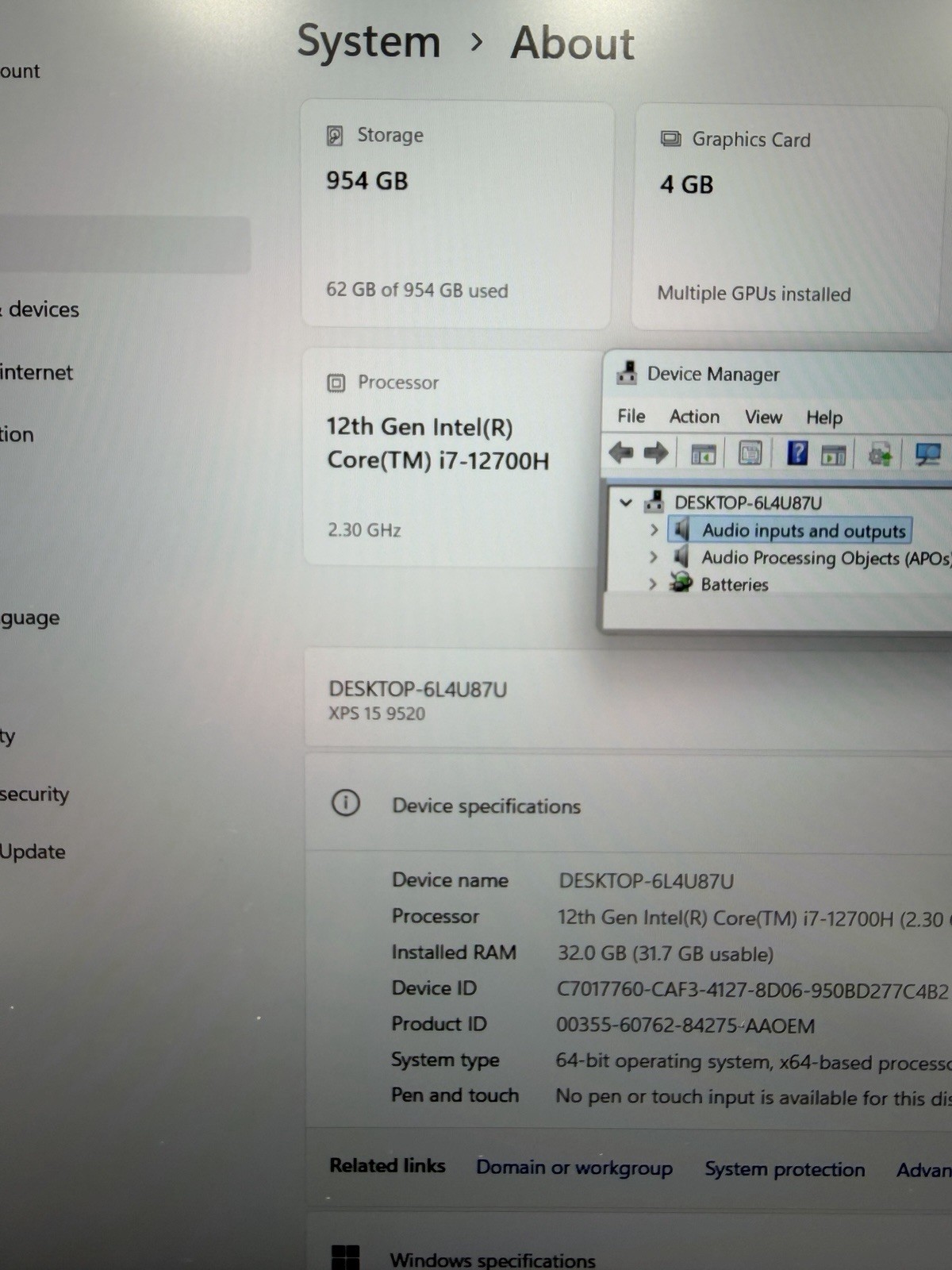The image size is (952, 1270).
Task: Select the Audio inputs and outputs tree item
Action: point(804,530)
